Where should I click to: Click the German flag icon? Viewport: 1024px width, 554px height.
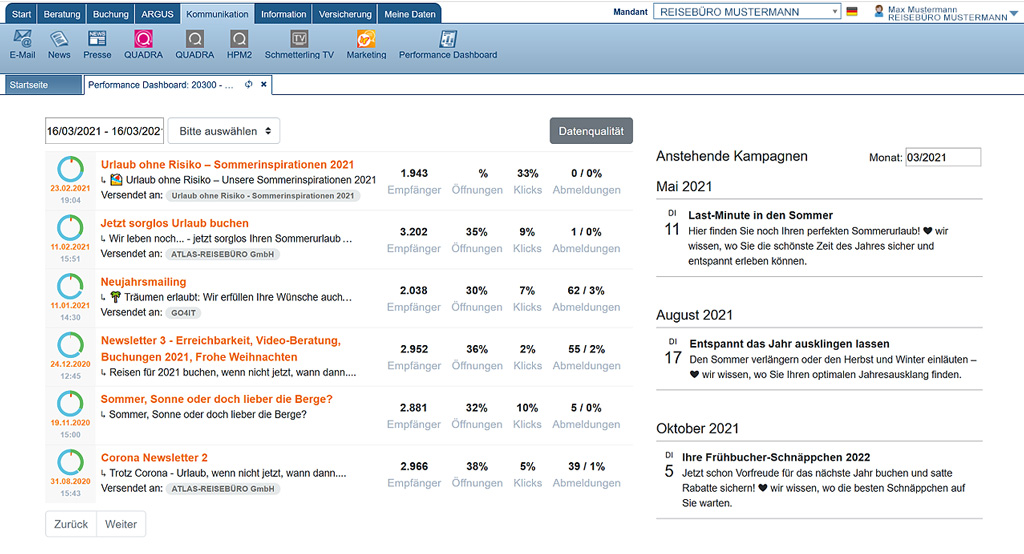pos(852,12)
